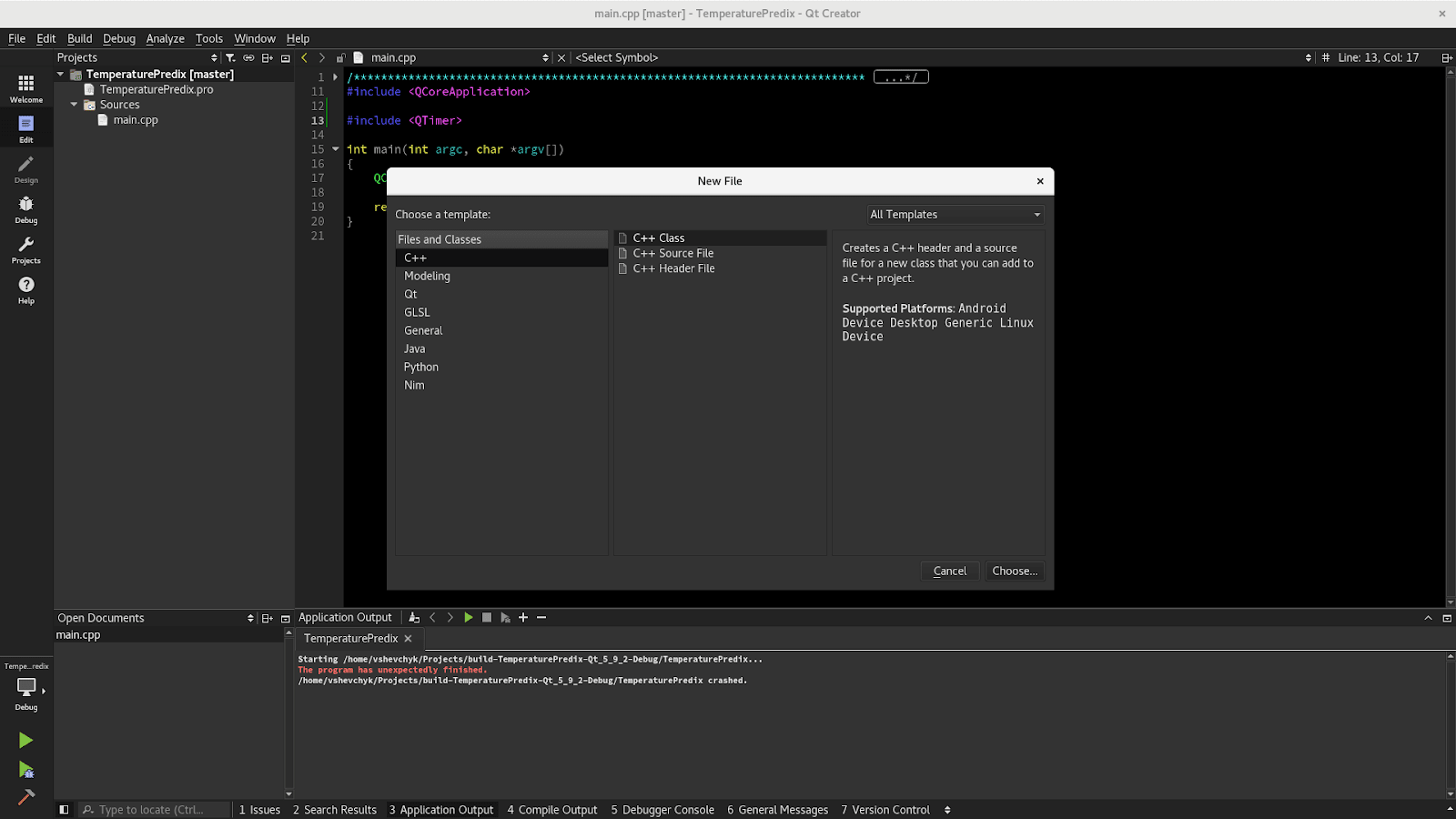Collapse the Sources folder in tree

[74, 105]
